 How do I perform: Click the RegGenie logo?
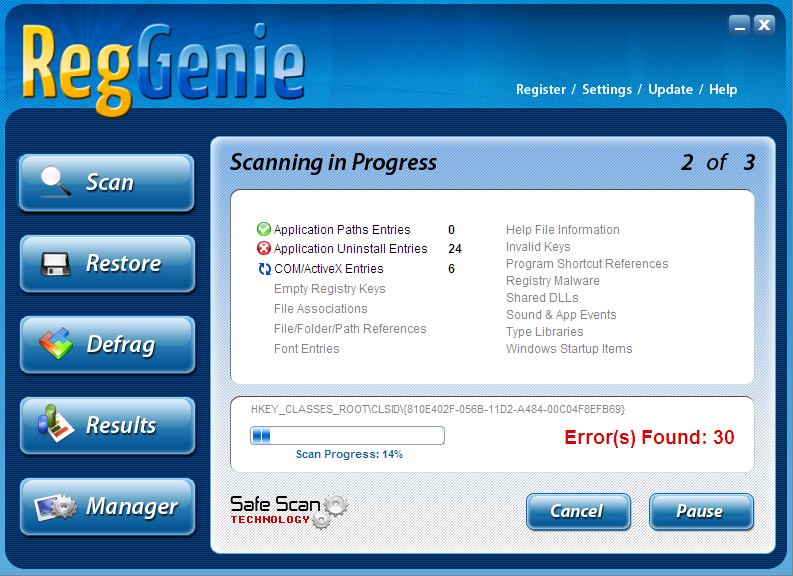pos(163,68)
